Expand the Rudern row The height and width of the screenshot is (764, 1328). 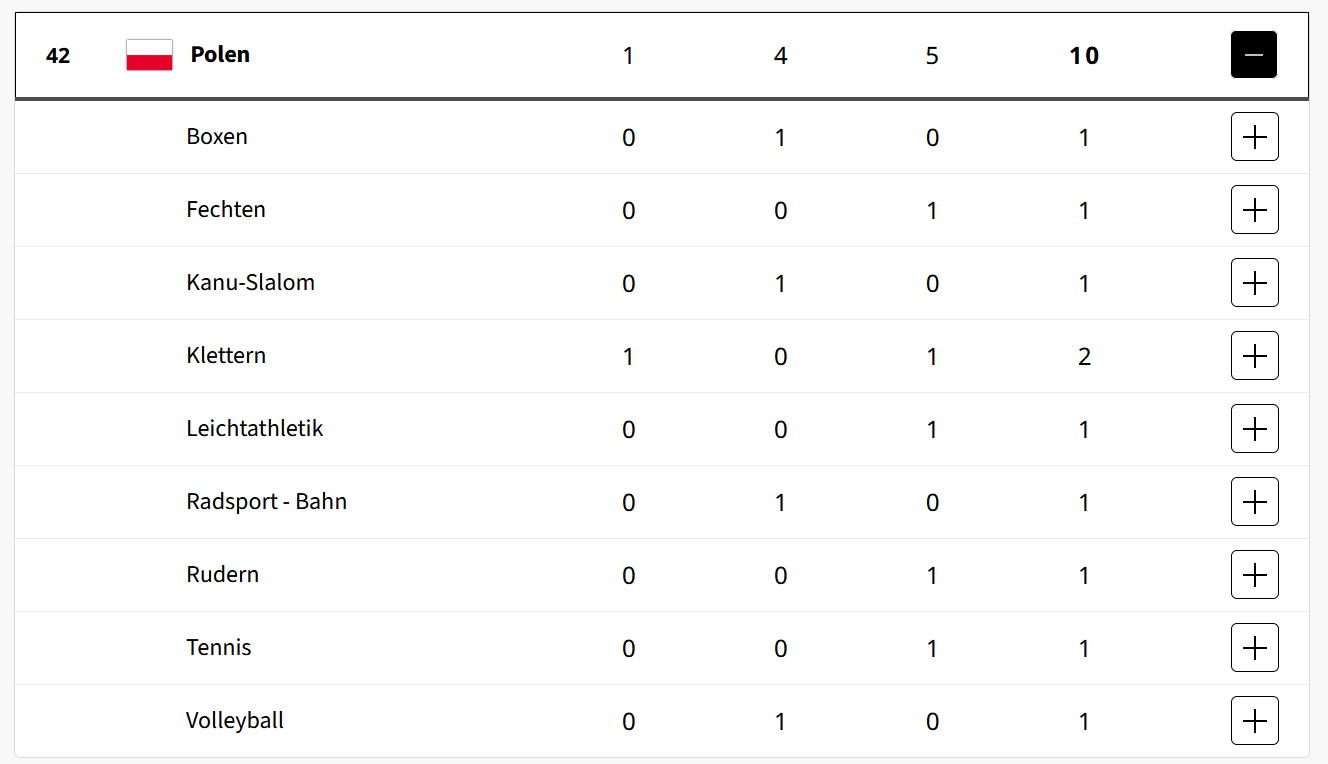[1254, 575]
